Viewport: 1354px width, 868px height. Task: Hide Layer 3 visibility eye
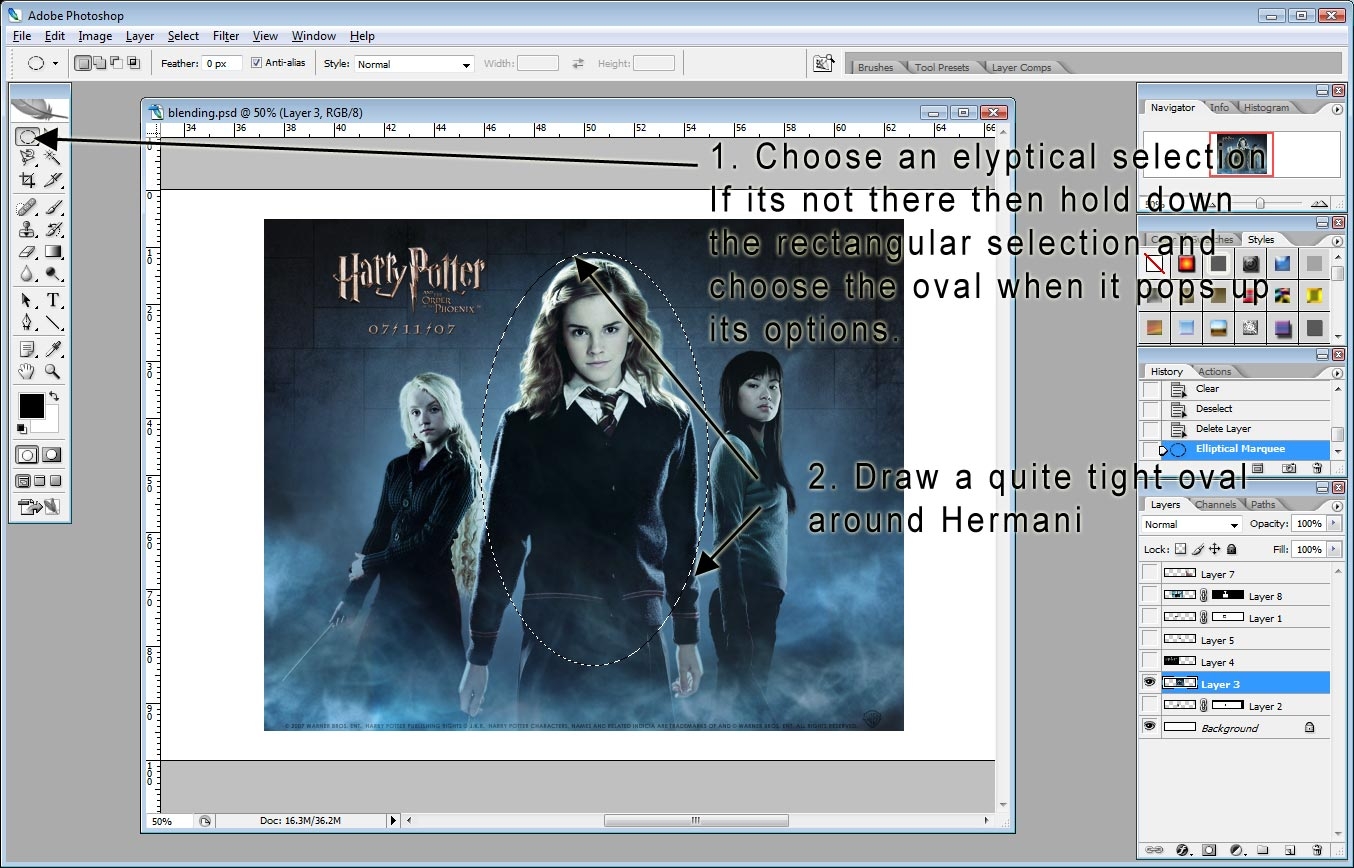pos(1150,684)
